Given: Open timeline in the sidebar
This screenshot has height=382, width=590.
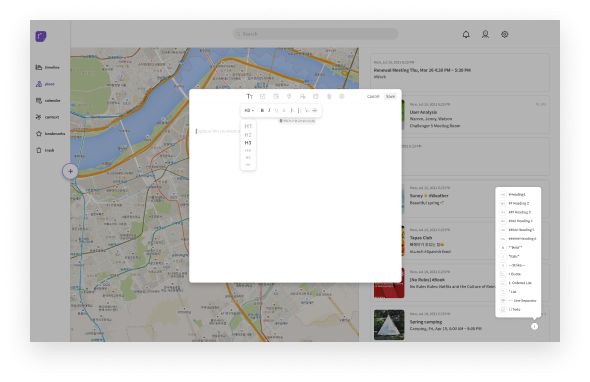Looking at the screenshot, I should coord(48,67).
